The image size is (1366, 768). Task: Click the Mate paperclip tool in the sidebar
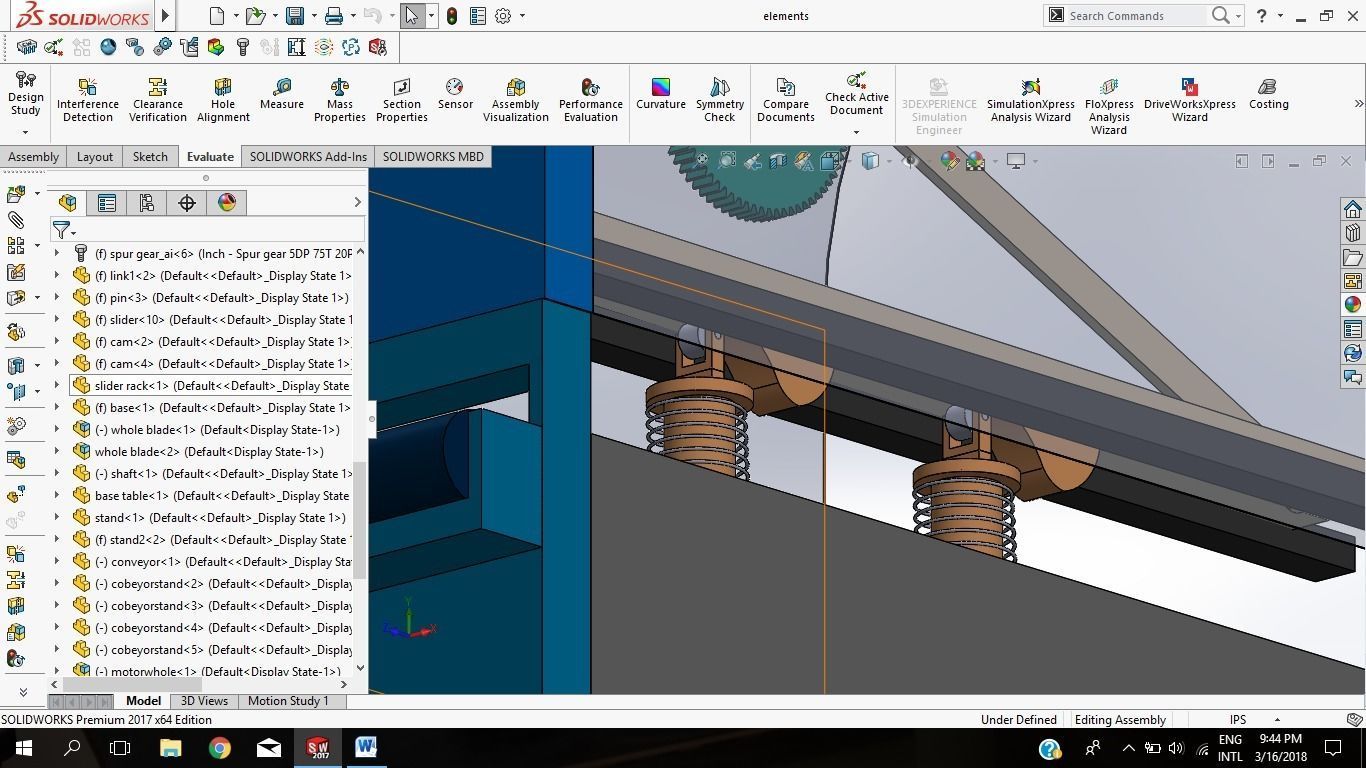[x=16, y=219]
